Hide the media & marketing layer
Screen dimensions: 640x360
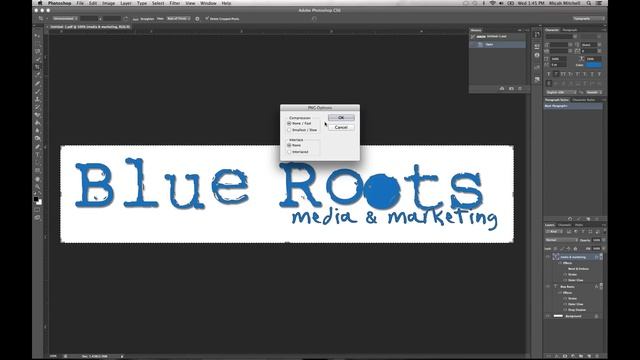tap(548, 257)
